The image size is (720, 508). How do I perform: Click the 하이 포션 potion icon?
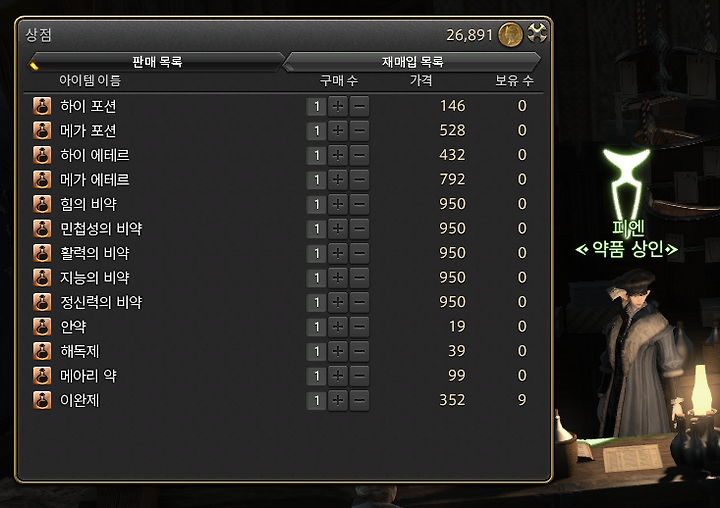[42, 106]
